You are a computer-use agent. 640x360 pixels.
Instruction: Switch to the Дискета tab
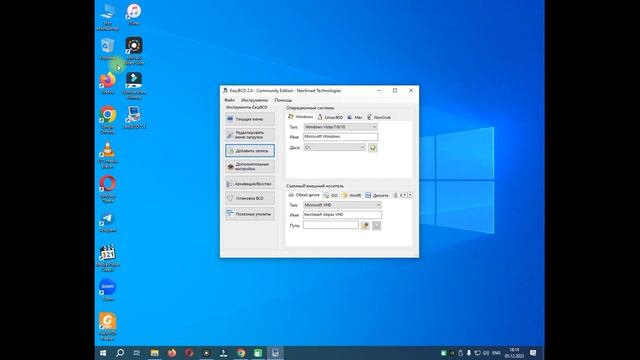pos(377,196)
